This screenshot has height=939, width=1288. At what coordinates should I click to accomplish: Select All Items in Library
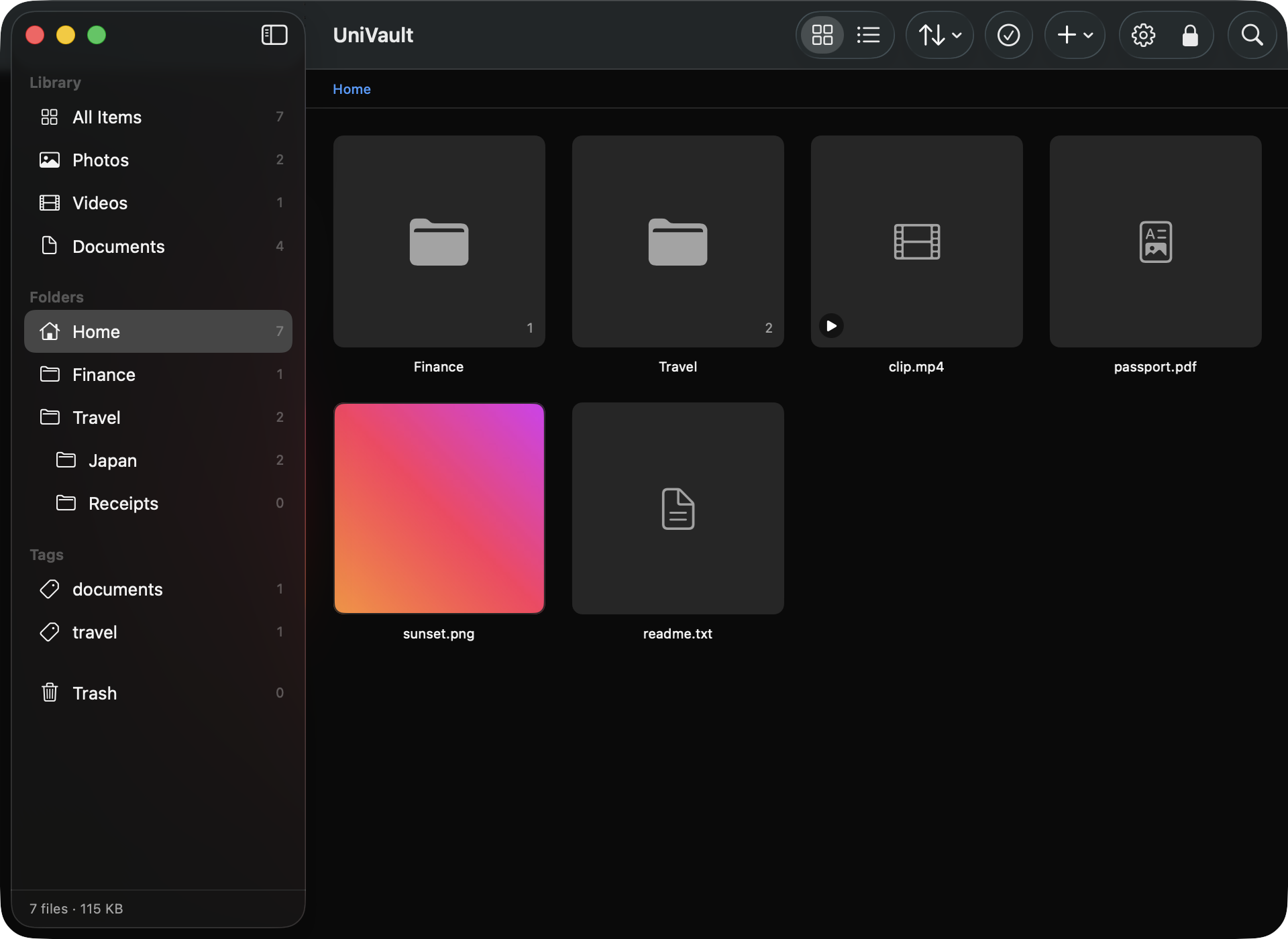click(158, 117)
